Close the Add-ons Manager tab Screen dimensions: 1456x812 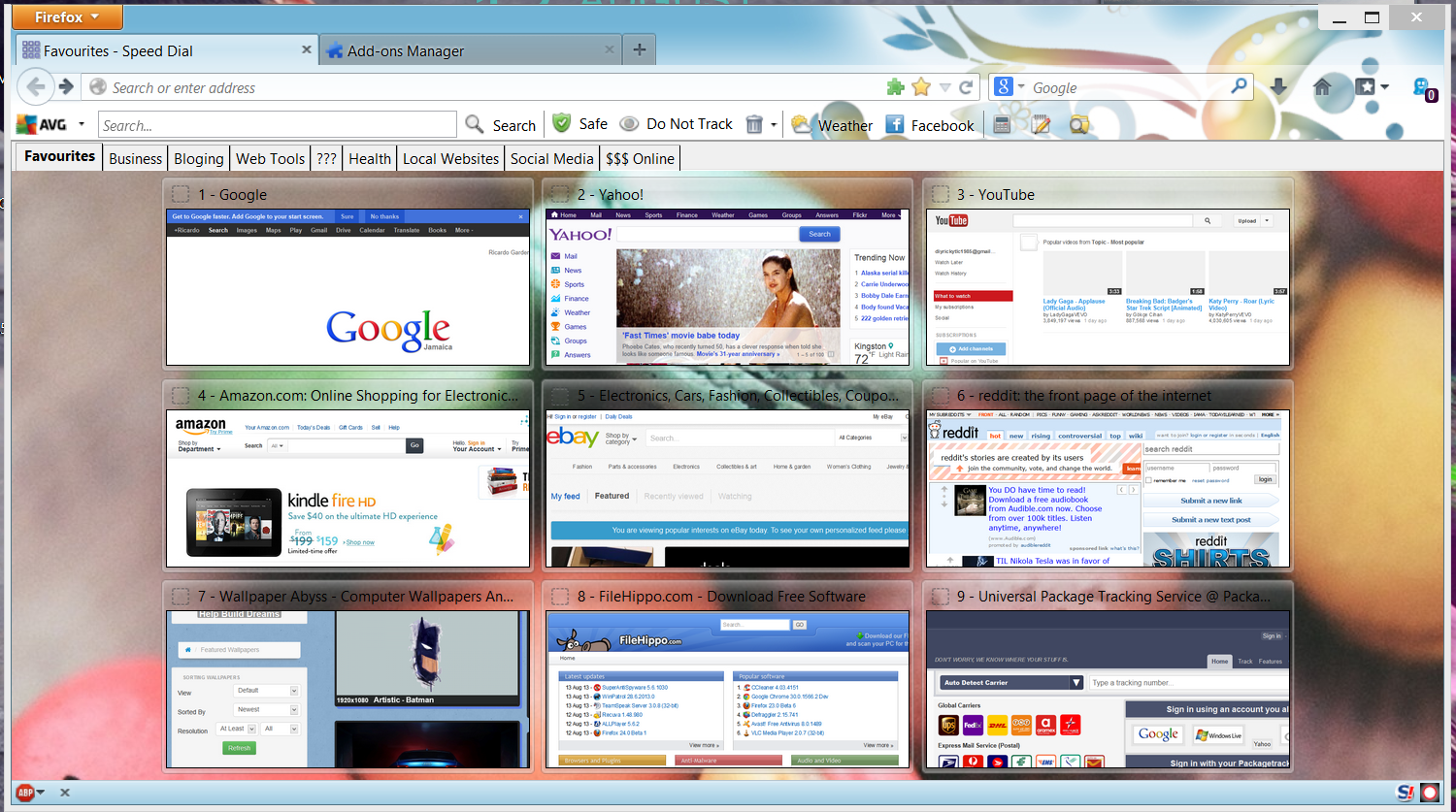coord(611,49)
